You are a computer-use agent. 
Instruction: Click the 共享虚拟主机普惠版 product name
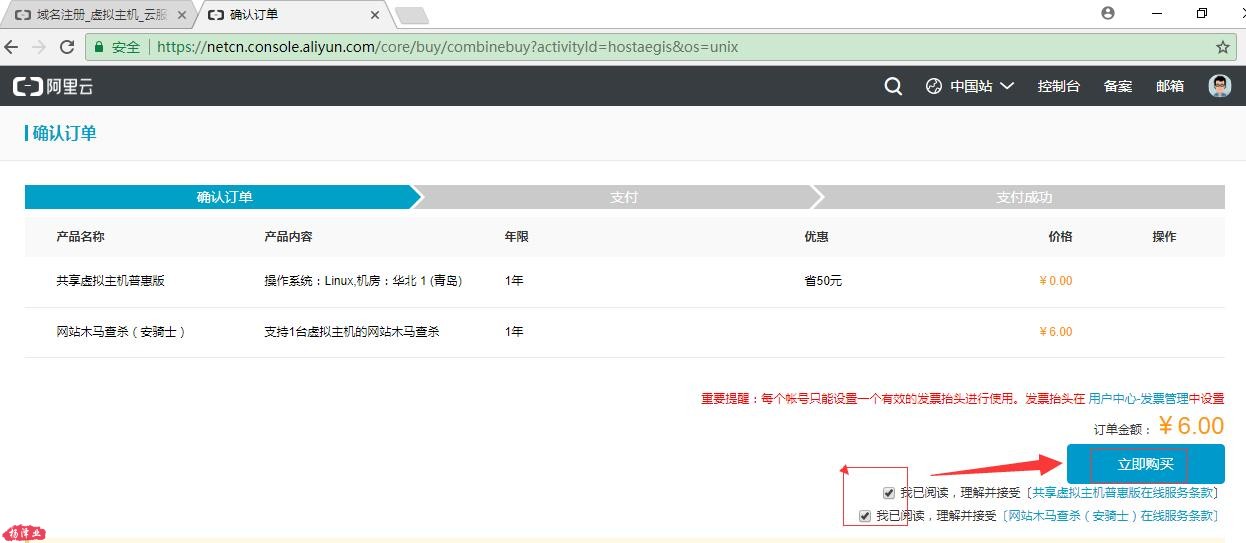[110, 281]
